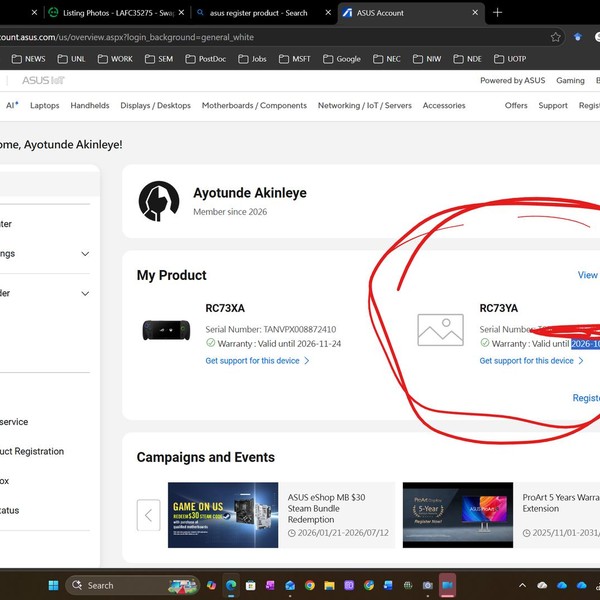Open the Mail app in the taskbar
The width and height of the screenshot is (600, 600).
coord(290,585)
